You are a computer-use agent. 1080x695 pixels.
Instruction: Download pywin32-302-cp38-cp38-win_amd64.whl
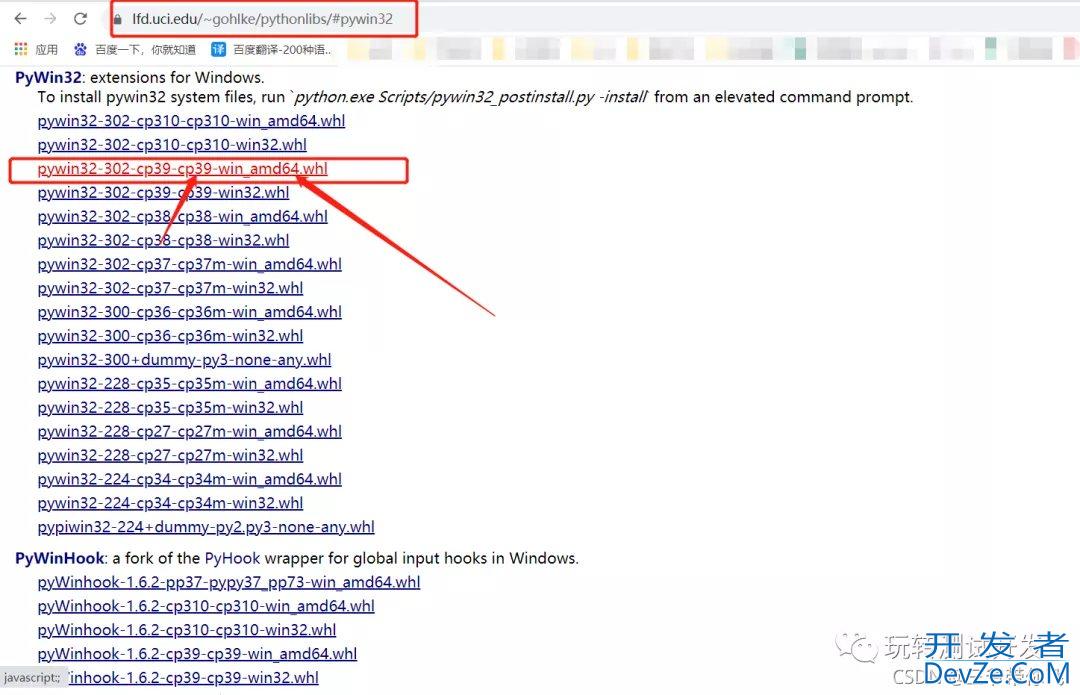click(x=183, y=216)
